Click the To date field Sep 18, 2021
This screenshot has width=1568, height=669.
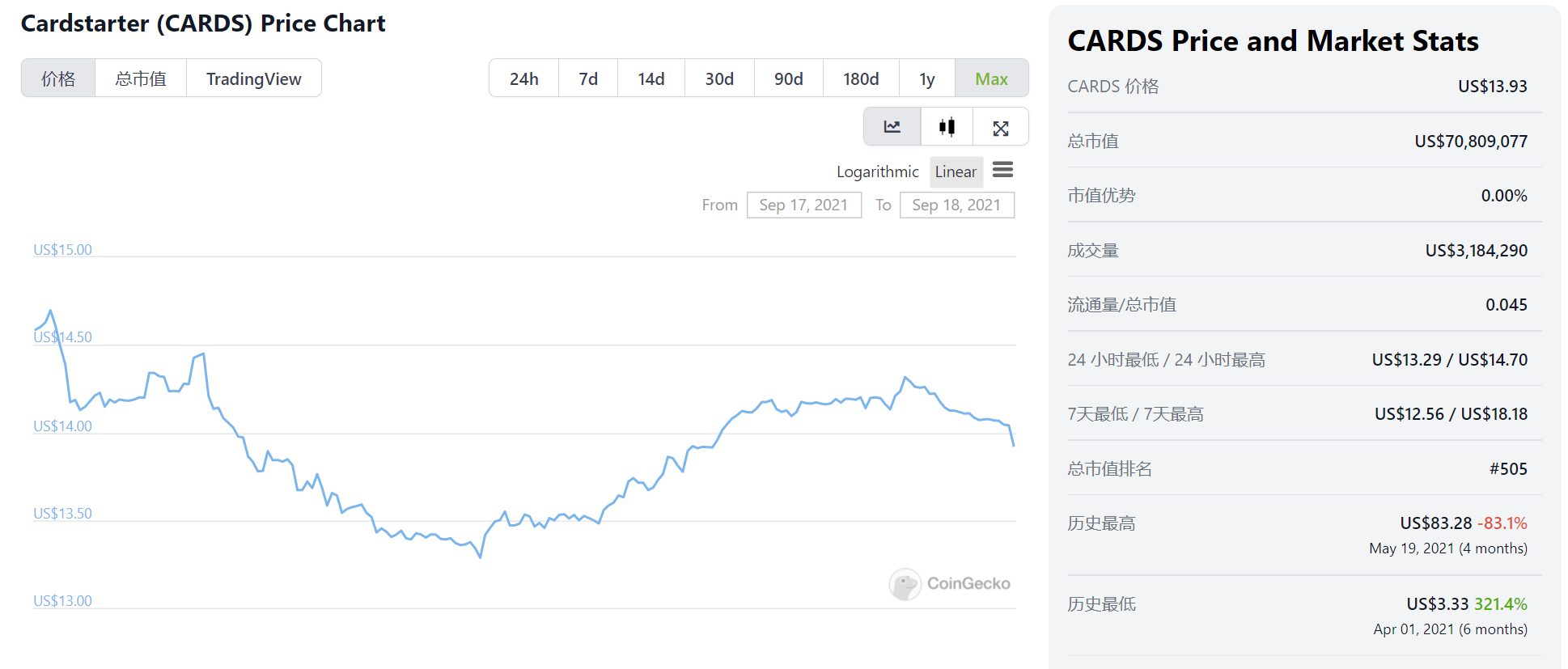click(956, 205)
